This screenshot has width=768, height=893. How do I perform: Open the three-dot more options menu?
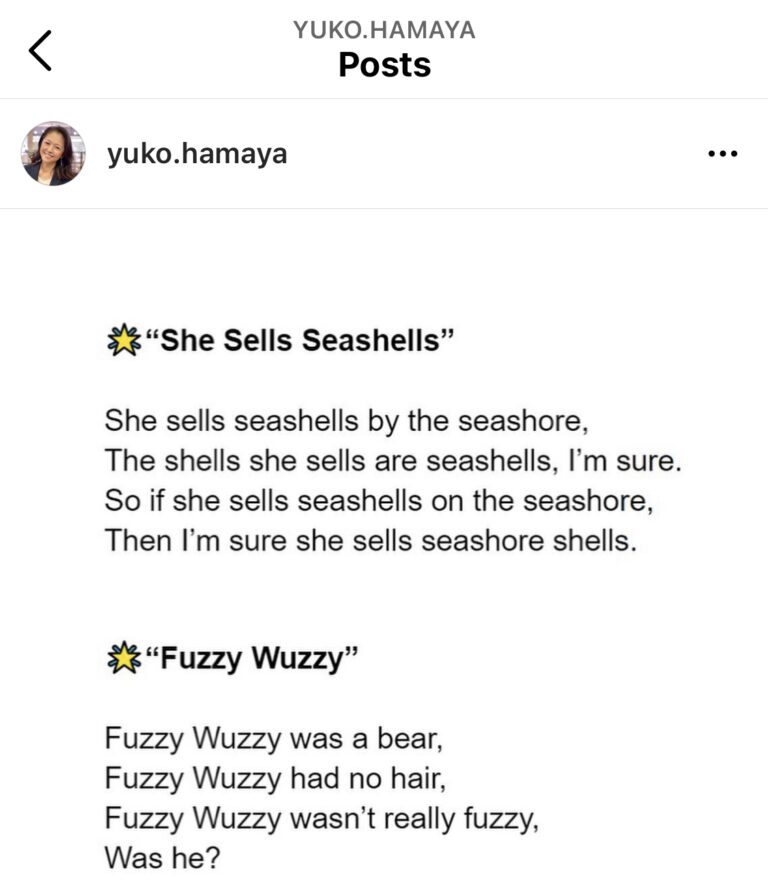722,154
